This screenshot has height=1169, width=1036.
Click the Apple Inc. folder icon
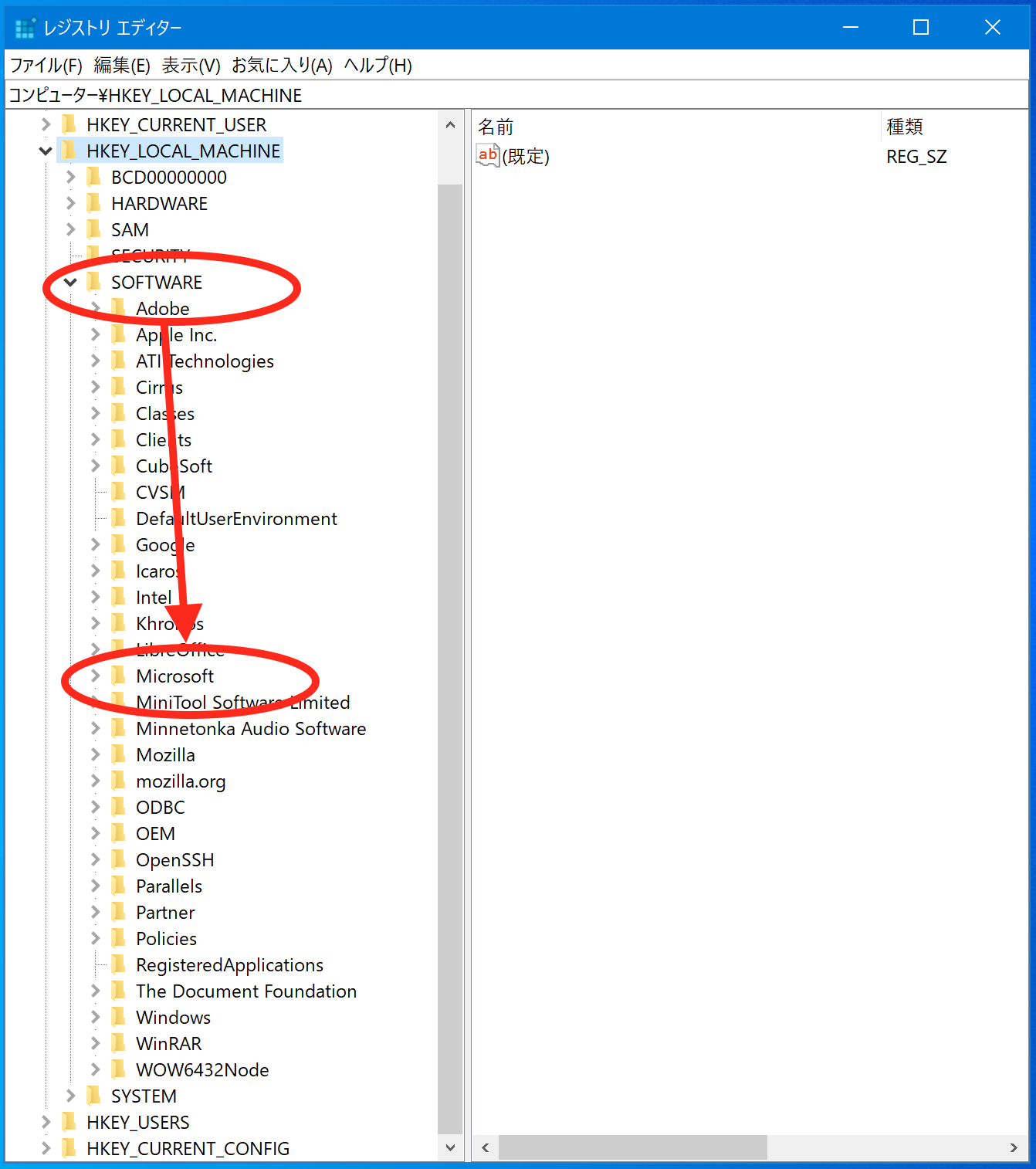118,334
